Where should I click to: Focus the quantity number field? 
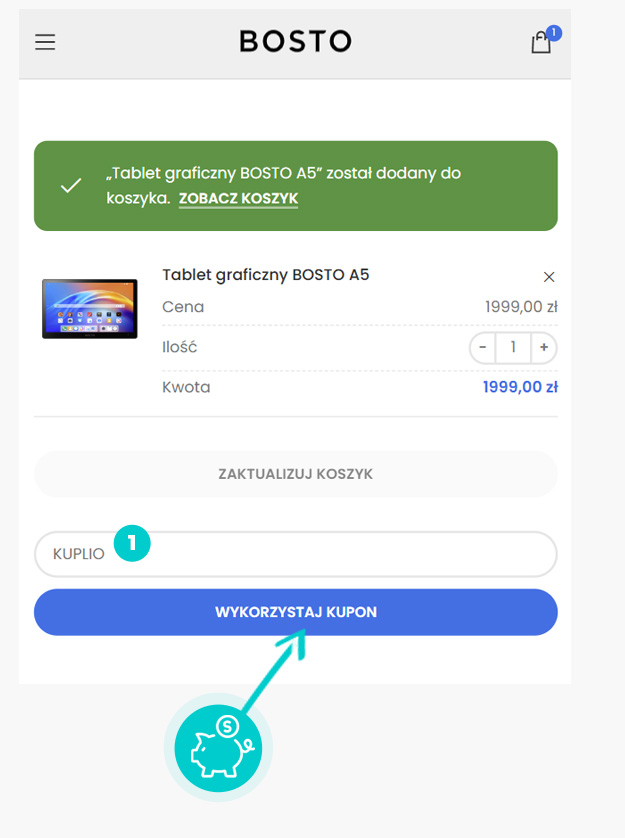(x=513, y=347)
